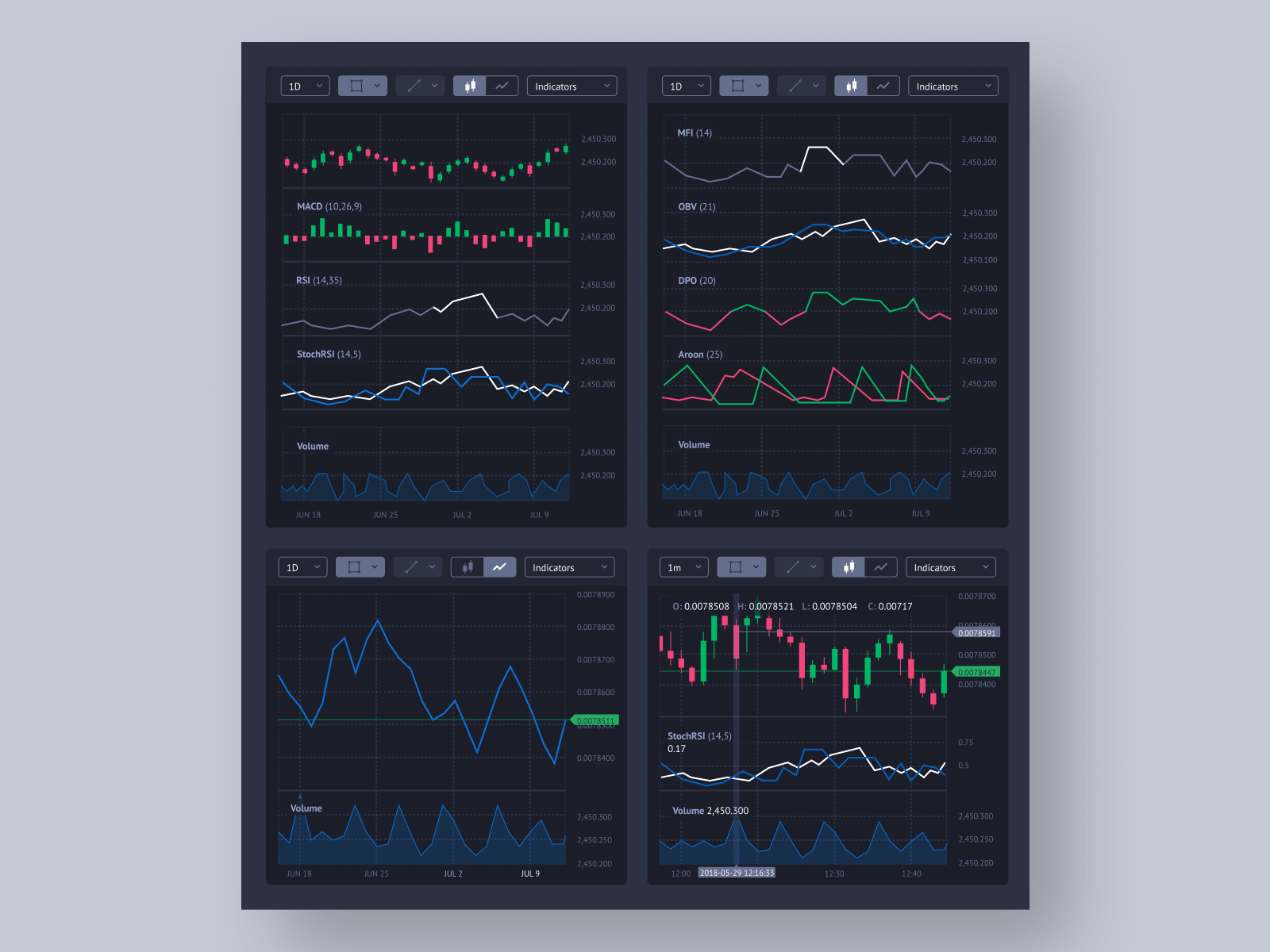
Task: Open the Indicators dropdown in top-left chart
Action: tap(571, 86)
